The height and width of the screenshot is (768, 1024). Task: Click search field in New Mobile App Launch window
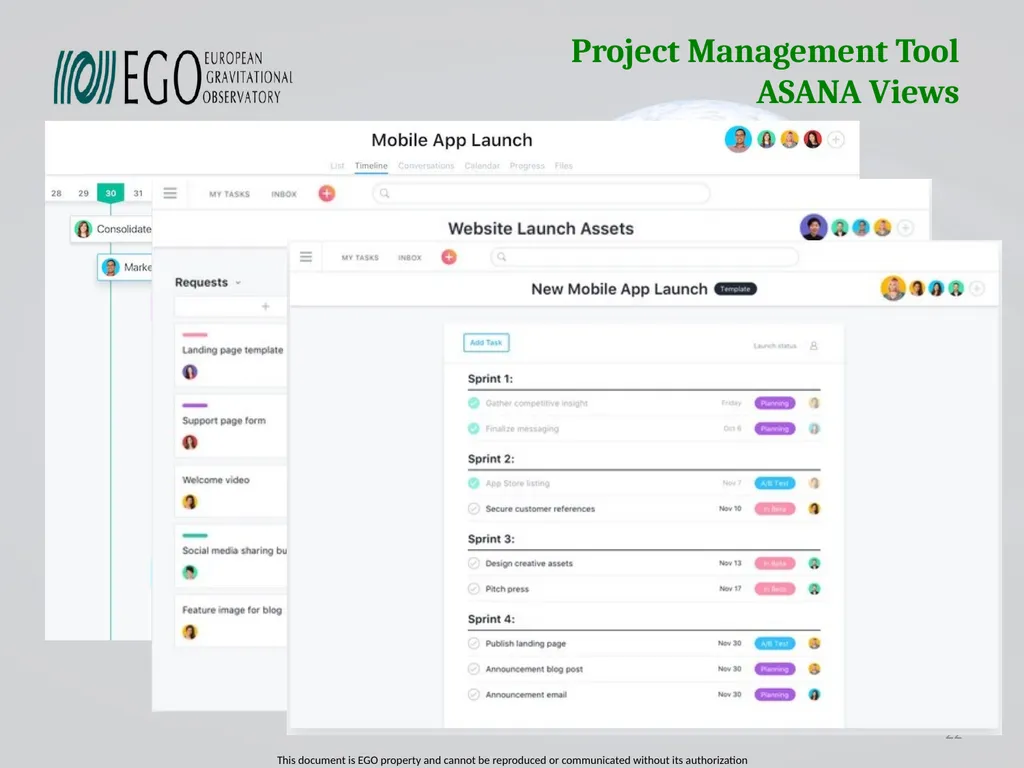point(644,257)
